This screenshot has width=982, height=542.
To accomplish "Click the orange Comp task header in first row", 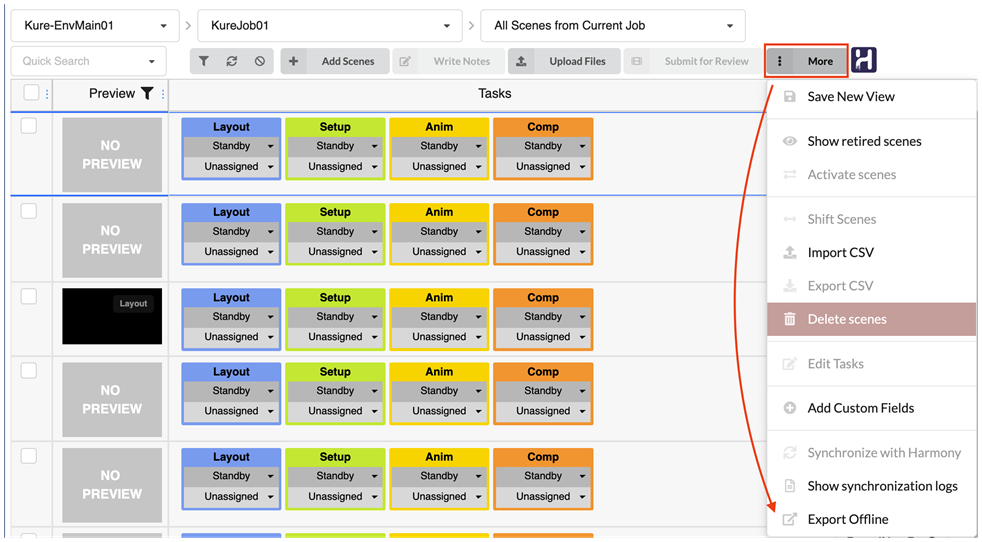I will 543,127.
